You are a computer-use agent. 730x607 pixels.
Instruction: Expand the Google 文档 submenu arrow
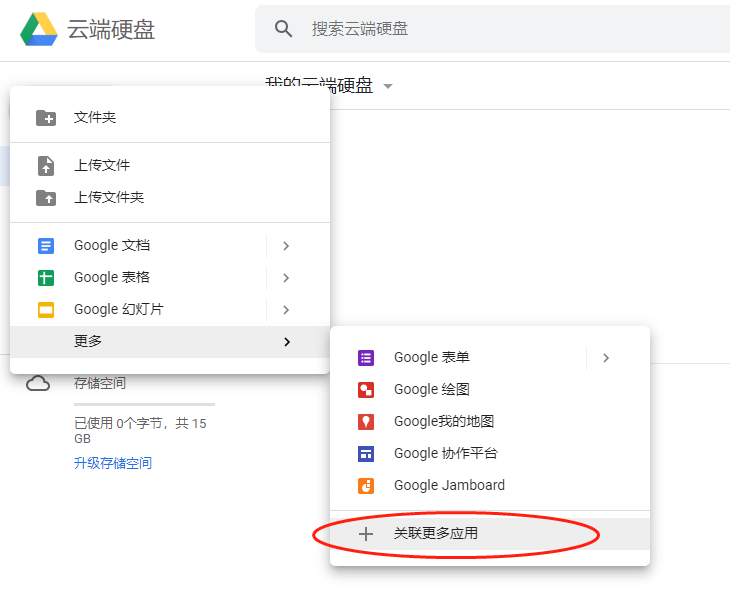pos(286,246)
